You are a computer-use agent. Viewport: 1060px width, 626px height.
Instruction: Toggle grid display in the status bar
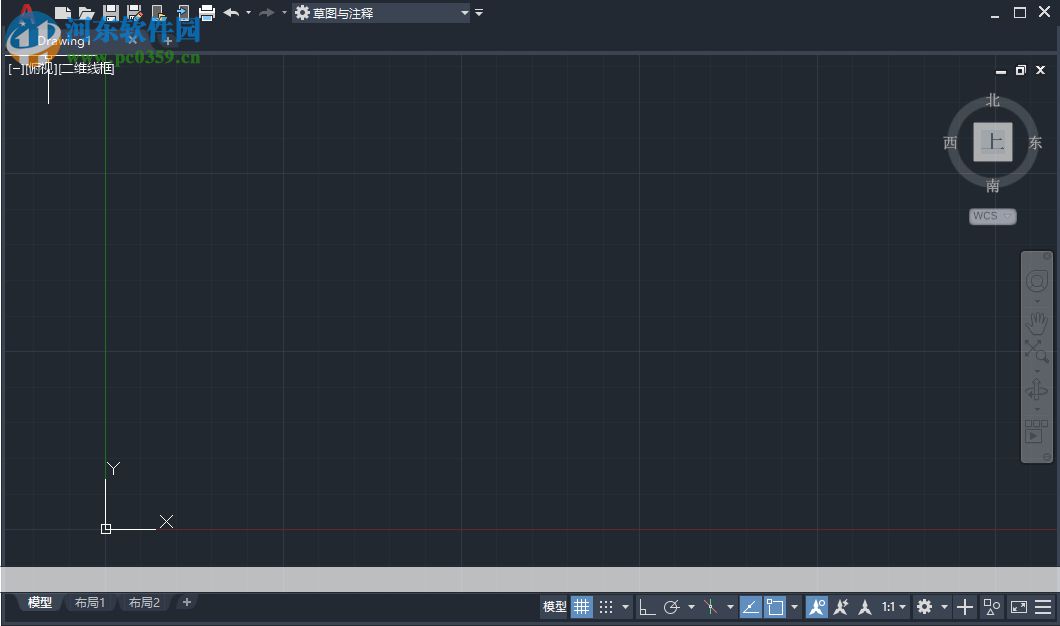(582, 607)
